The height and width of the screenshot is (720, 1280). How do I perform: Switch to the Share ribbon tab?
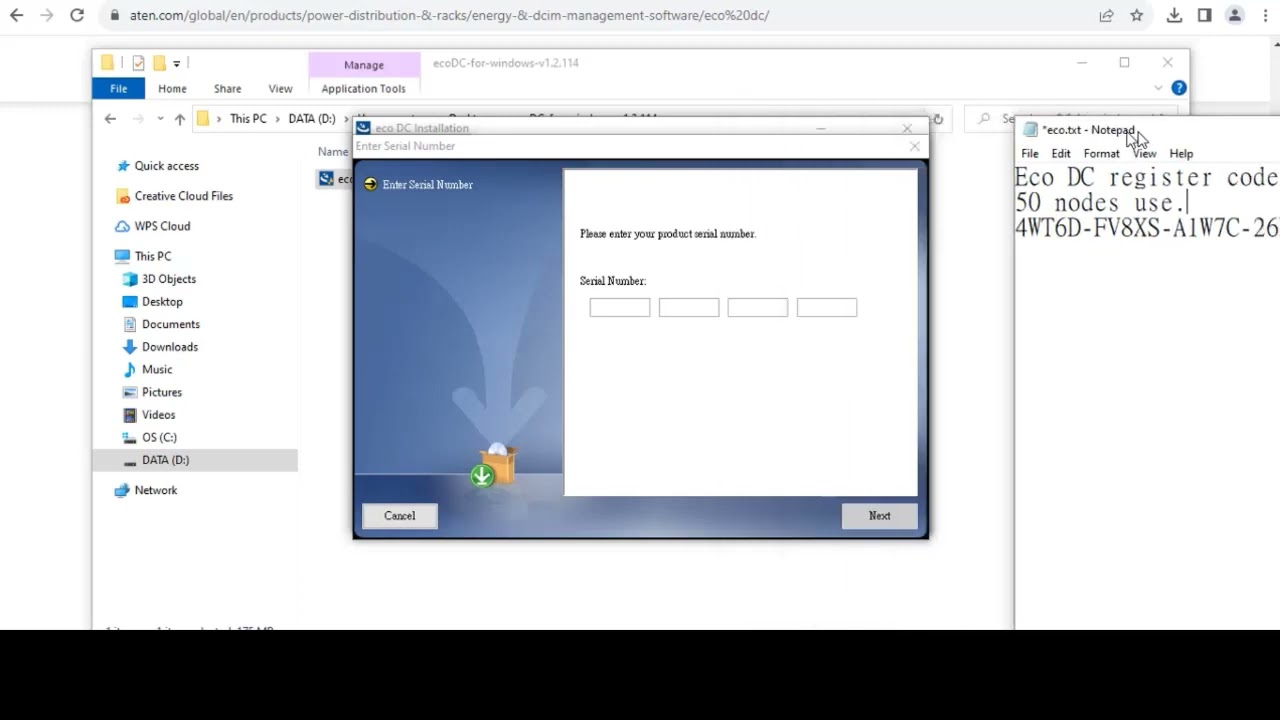coord(227,89)
